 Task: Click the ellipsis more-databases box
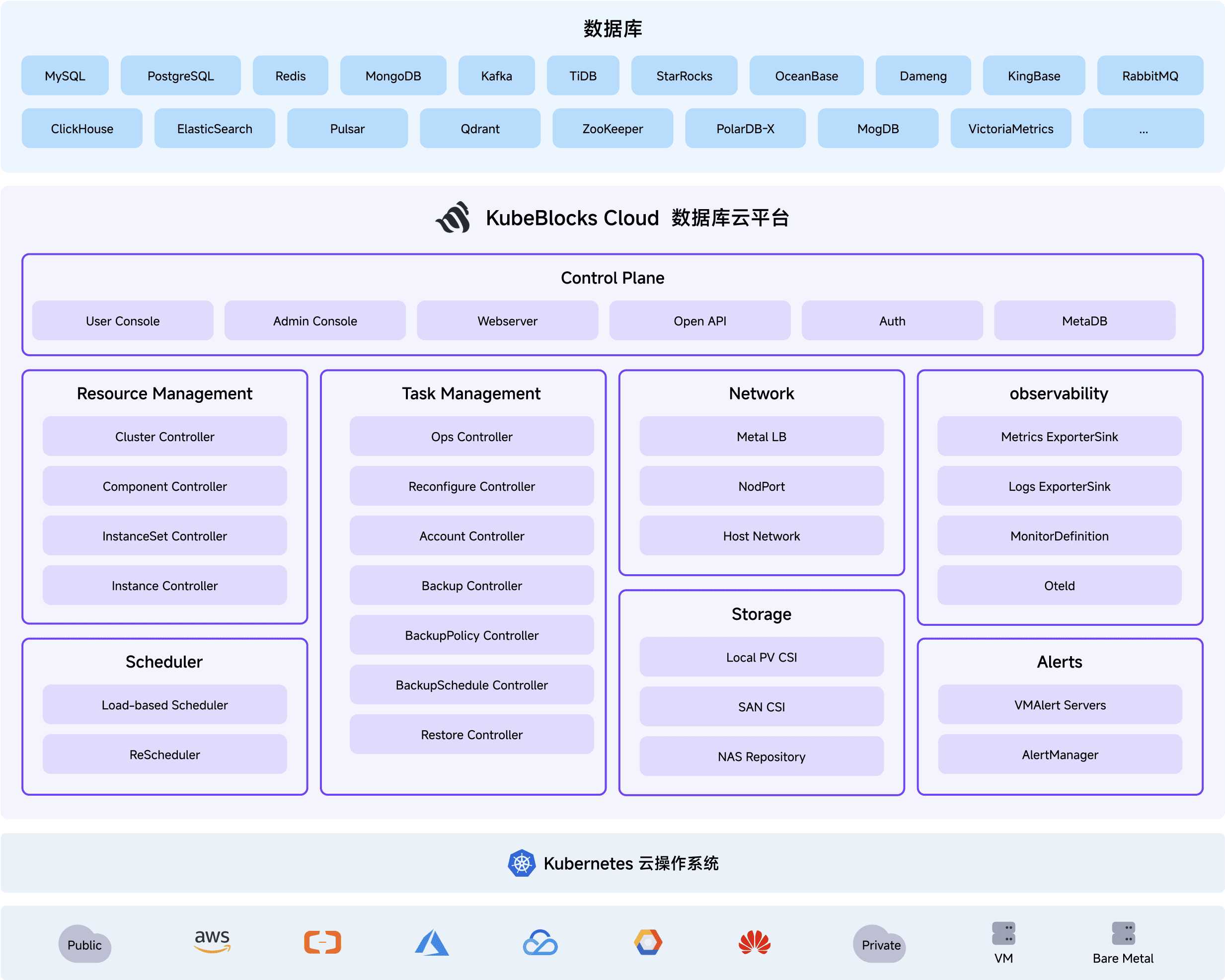[x=1143, y=128]
